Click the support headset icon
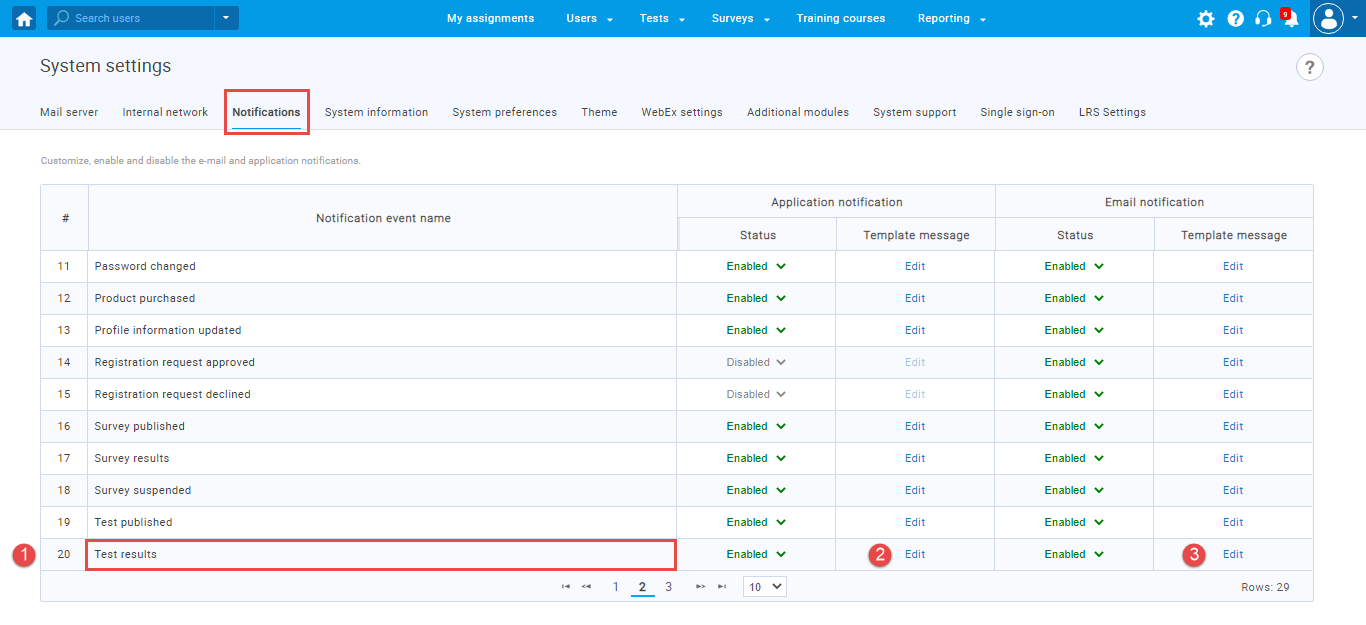1366x625 pixels. [x=1263, y=18]
